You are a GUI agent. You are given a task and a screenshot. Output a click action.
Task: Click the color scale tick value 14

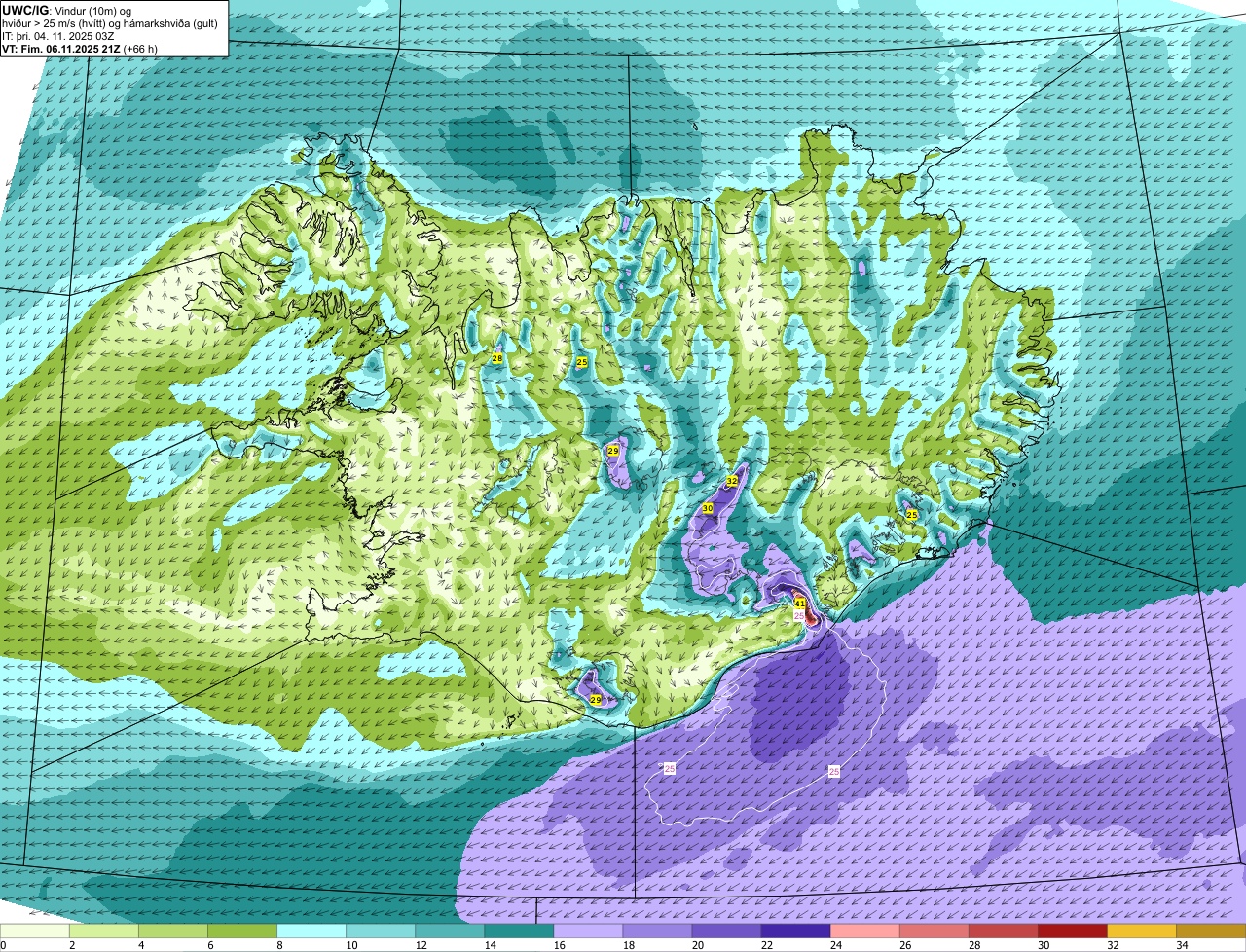click(489, 945)
